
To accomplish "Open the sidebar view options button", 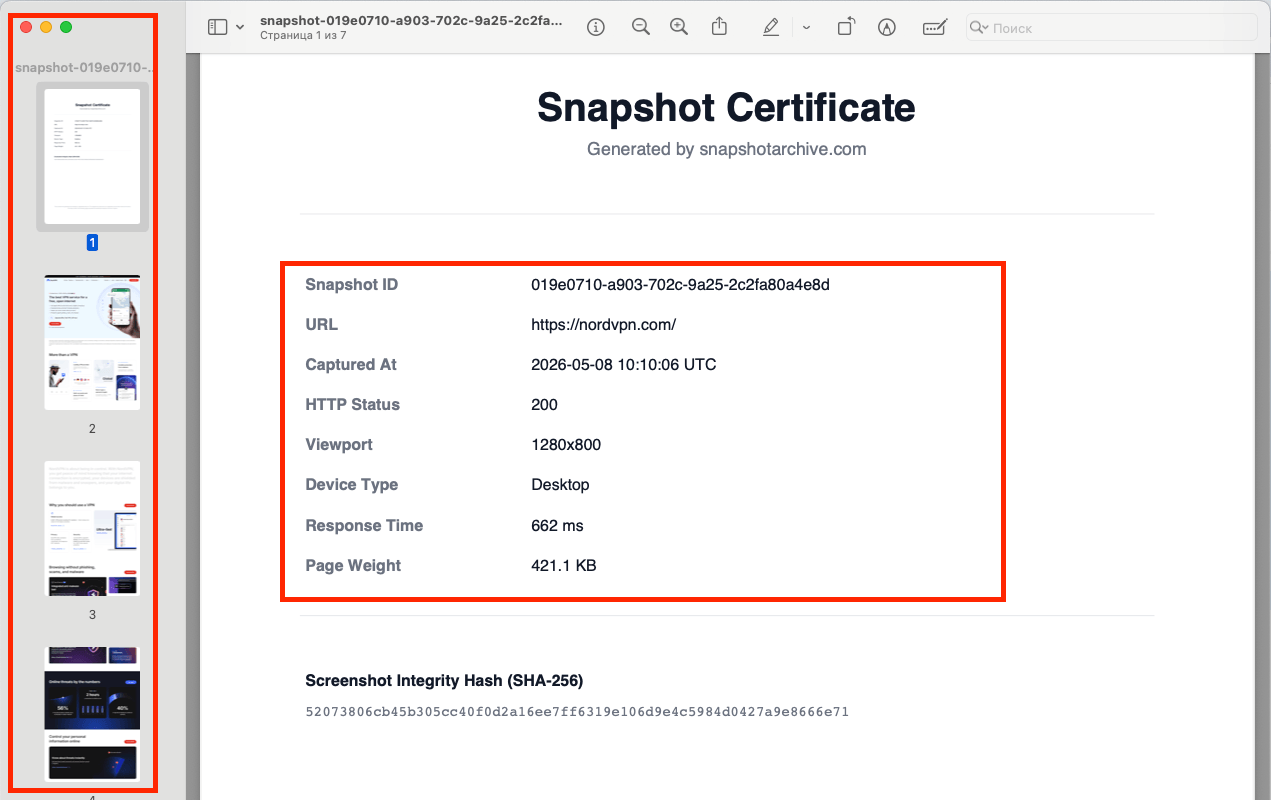I will click(x=217, y=27).
